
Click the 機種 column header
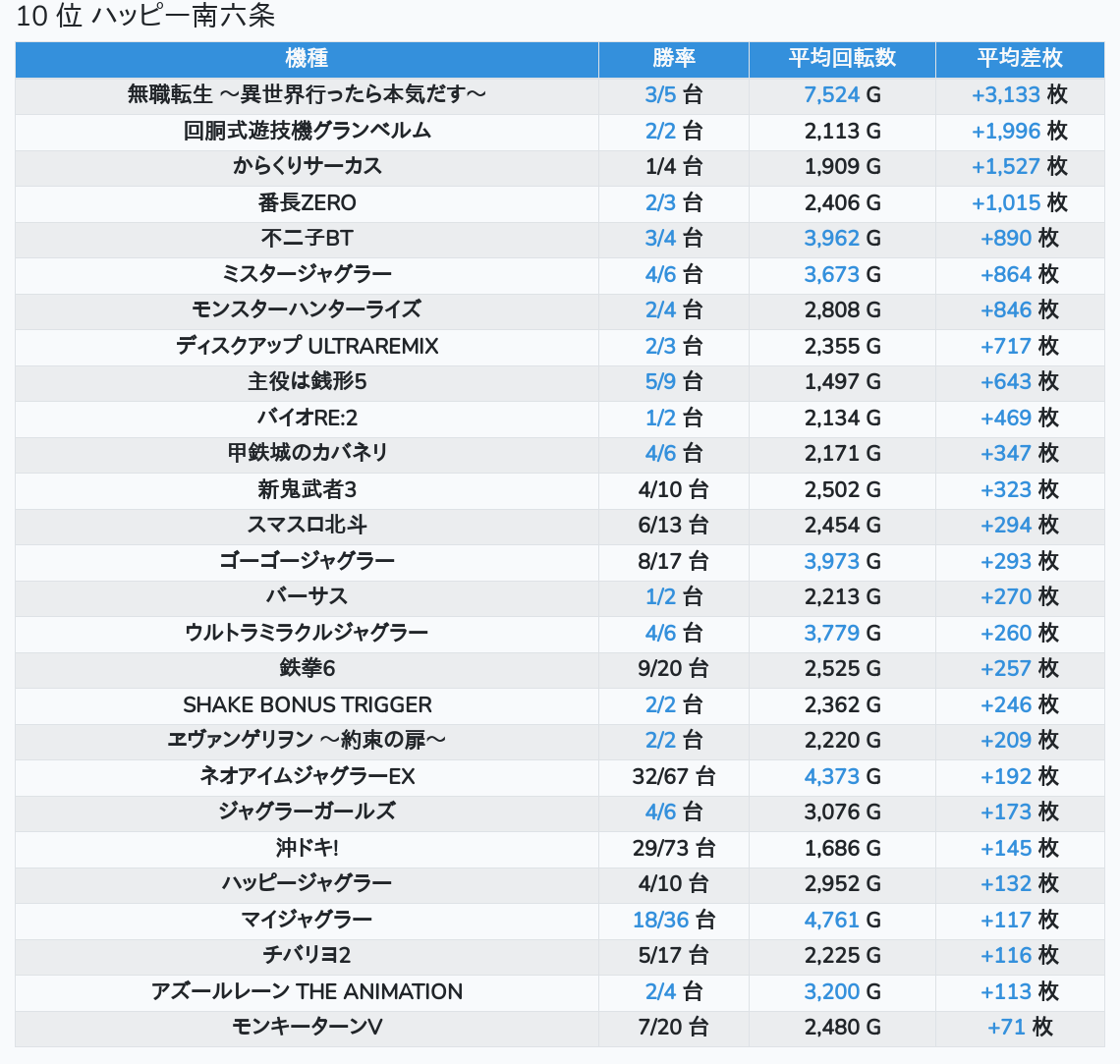307,59
